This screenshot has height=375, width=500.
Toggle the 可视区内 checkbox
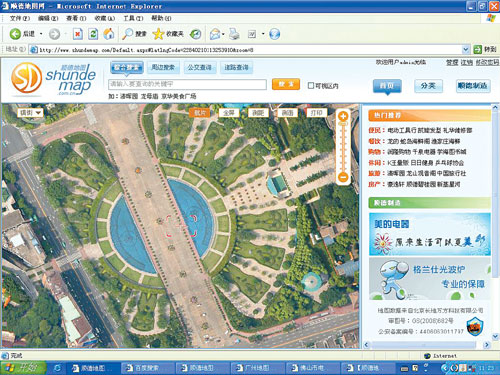[x=311, y=86]
